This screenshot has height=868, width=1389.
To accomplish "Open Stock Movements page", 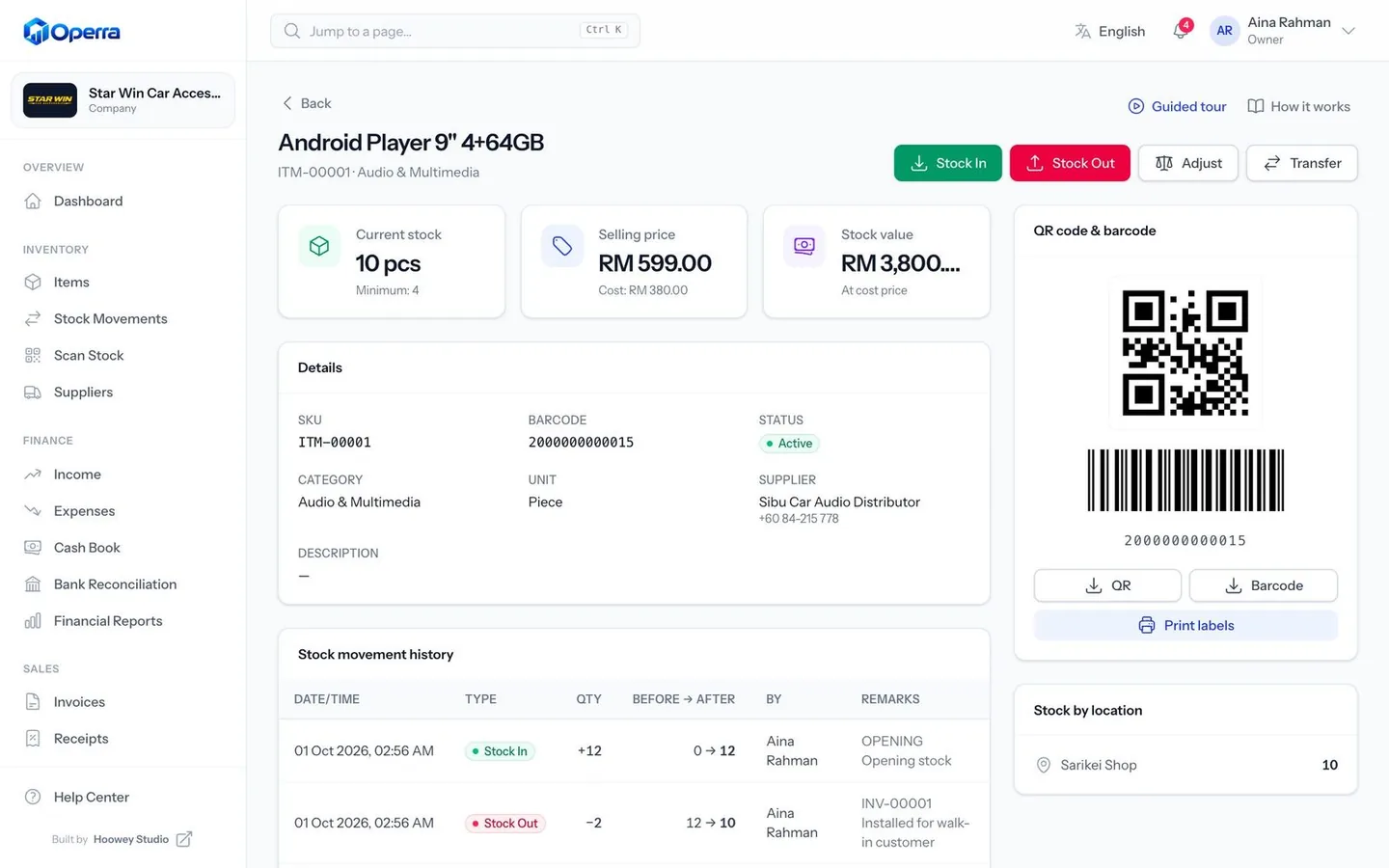I will pyautogui.click(x=123, y=318).
